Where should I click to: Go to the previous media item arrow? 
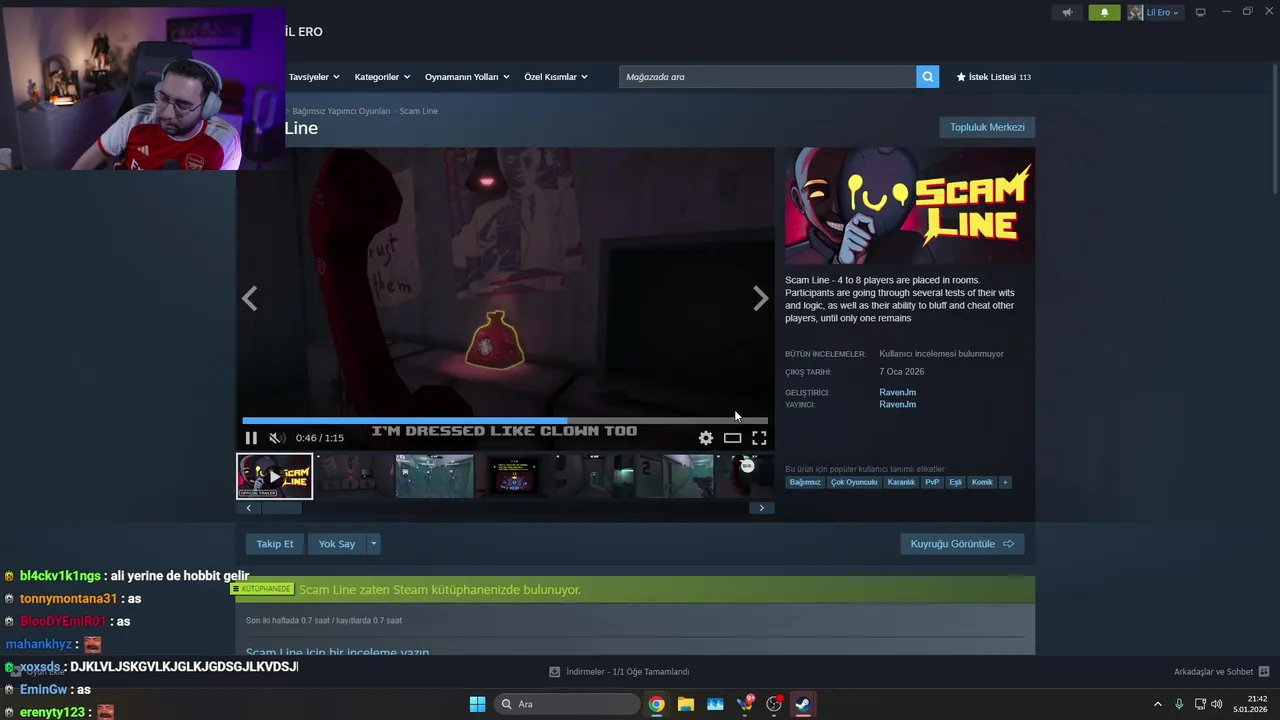click(x=249, y=298)
